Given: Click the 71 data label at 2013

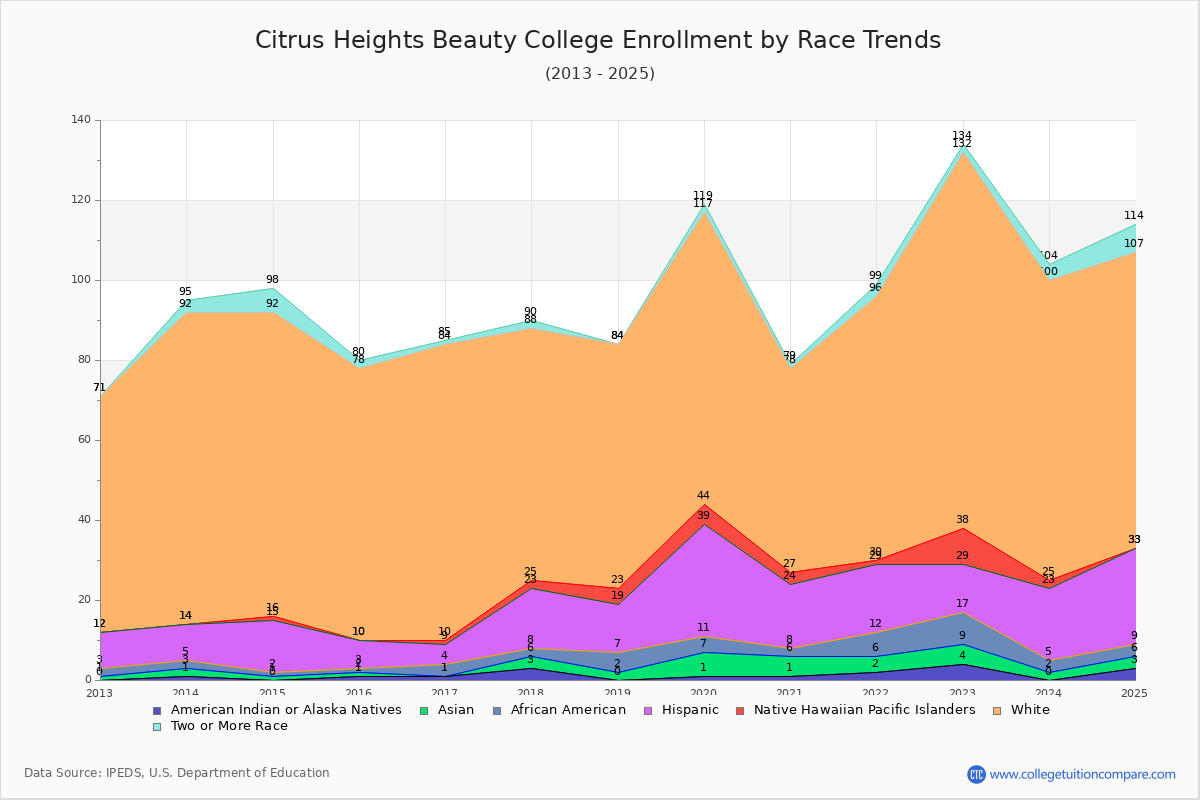Looking at the screenshot, I should (x=99, y=388).
